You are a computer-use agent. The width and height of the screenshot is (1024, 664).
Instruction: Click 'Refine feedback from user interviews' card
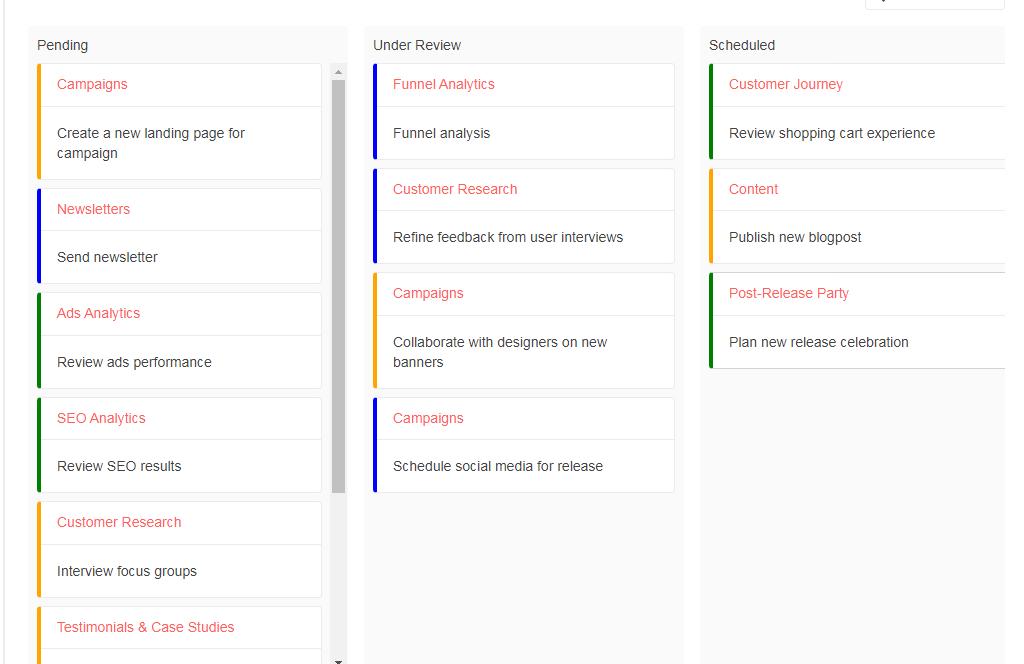(x=507, y=237)
